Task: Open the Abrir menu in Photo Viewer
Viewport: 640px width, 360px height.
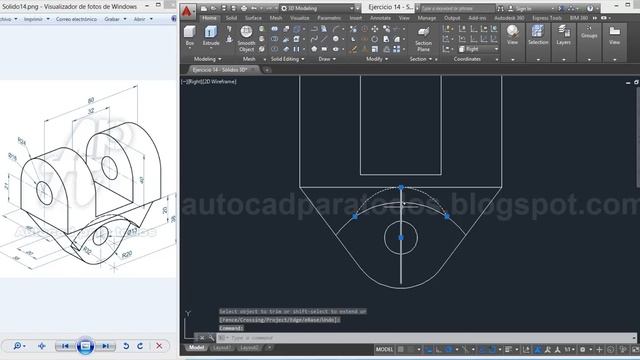Action: tap(143, 19)
